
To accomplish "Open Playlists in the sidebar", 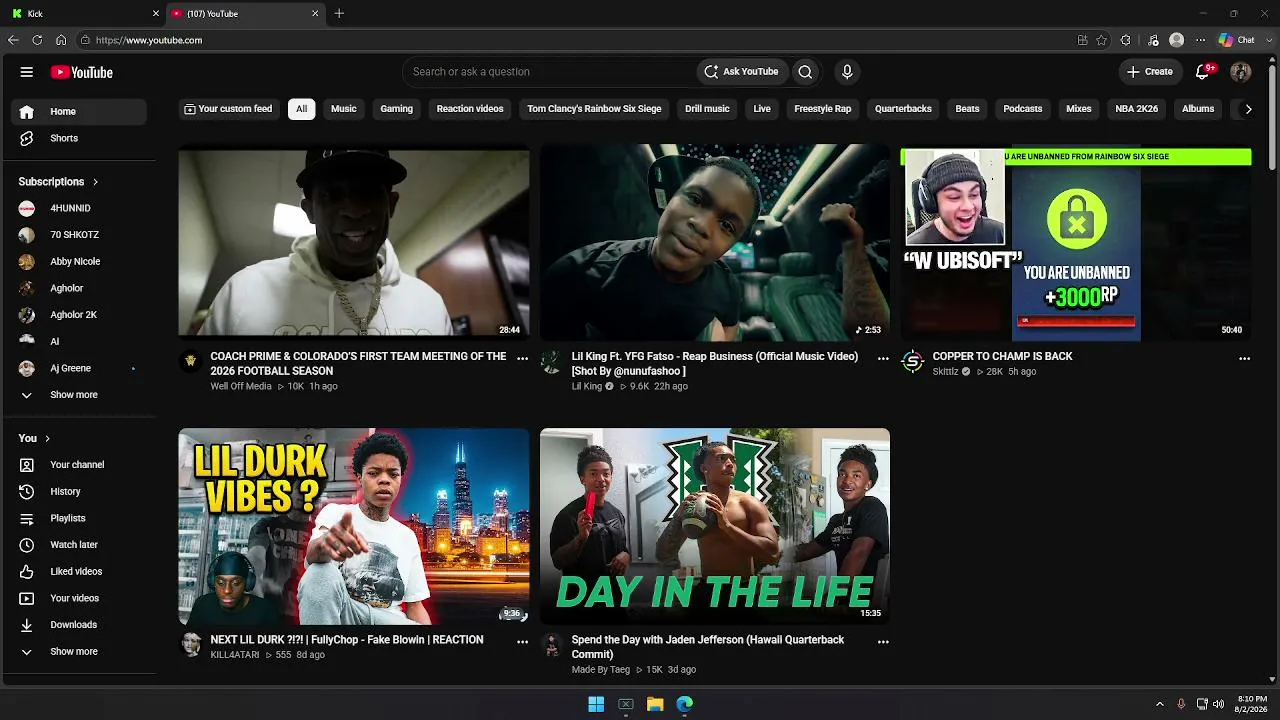I will pos(77,518).
